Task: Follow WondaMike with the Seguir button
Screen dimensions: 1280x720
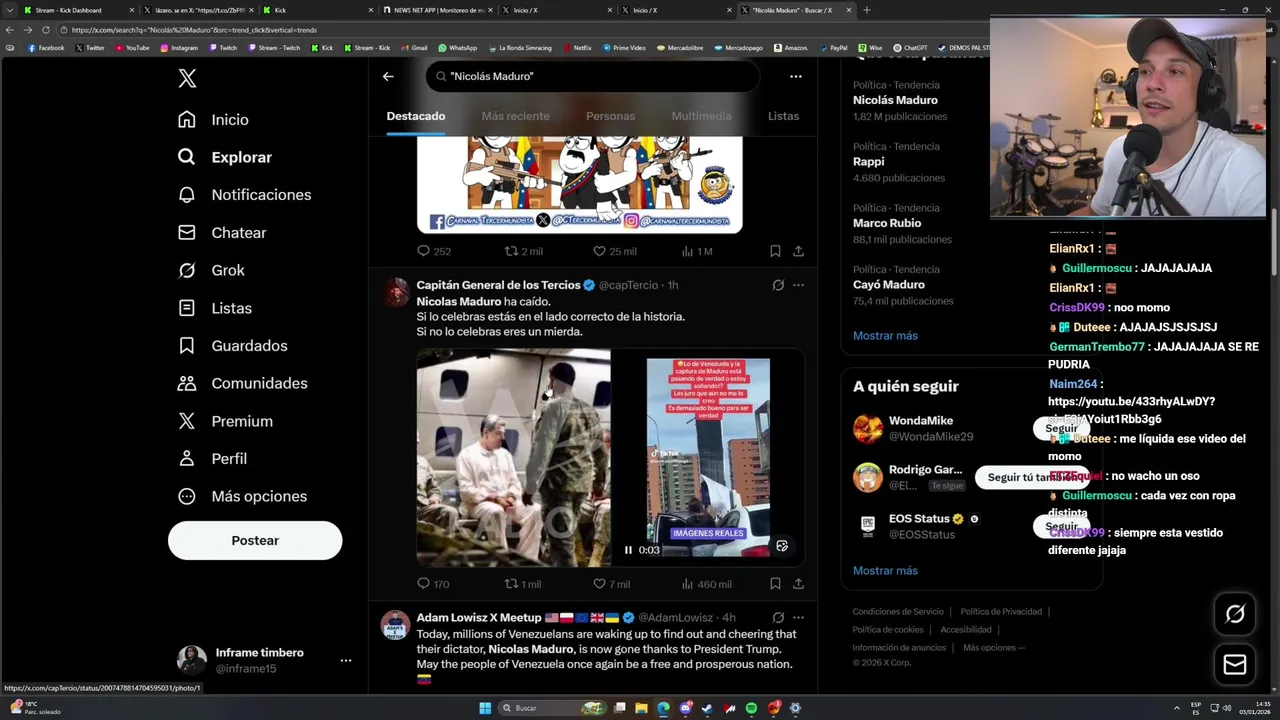Action: click(1061, 428)
